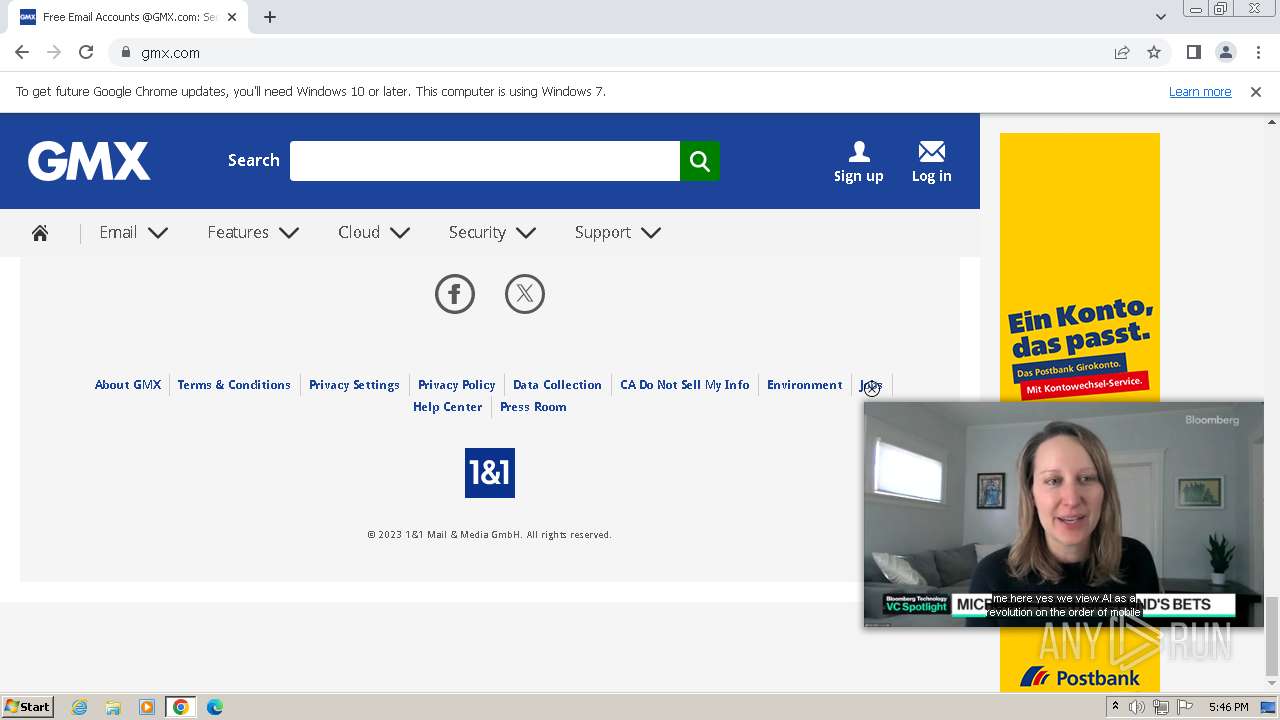Screen dimensions: 1280x720
Task: Show hidden tray icons arrow
Action: 1115,707
